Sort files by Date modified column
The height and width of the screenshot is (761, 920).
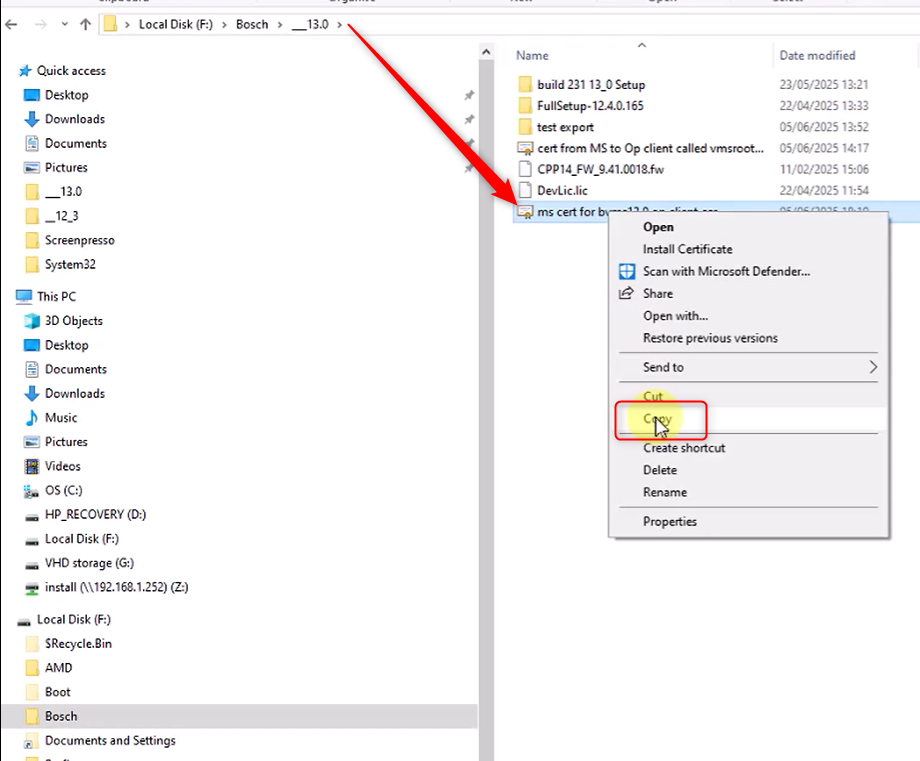click(817, 56)
